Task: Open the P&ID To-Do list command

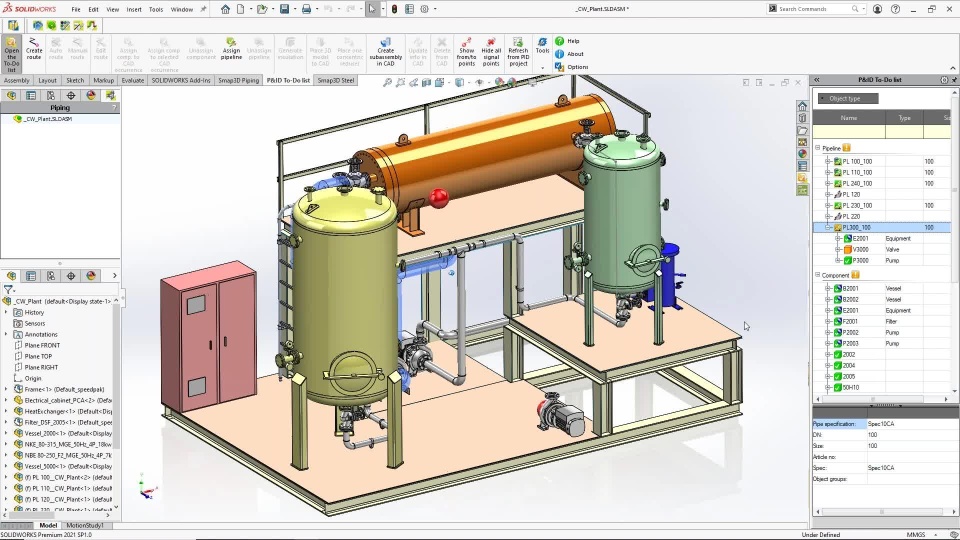Action: (x=11, y=54)
